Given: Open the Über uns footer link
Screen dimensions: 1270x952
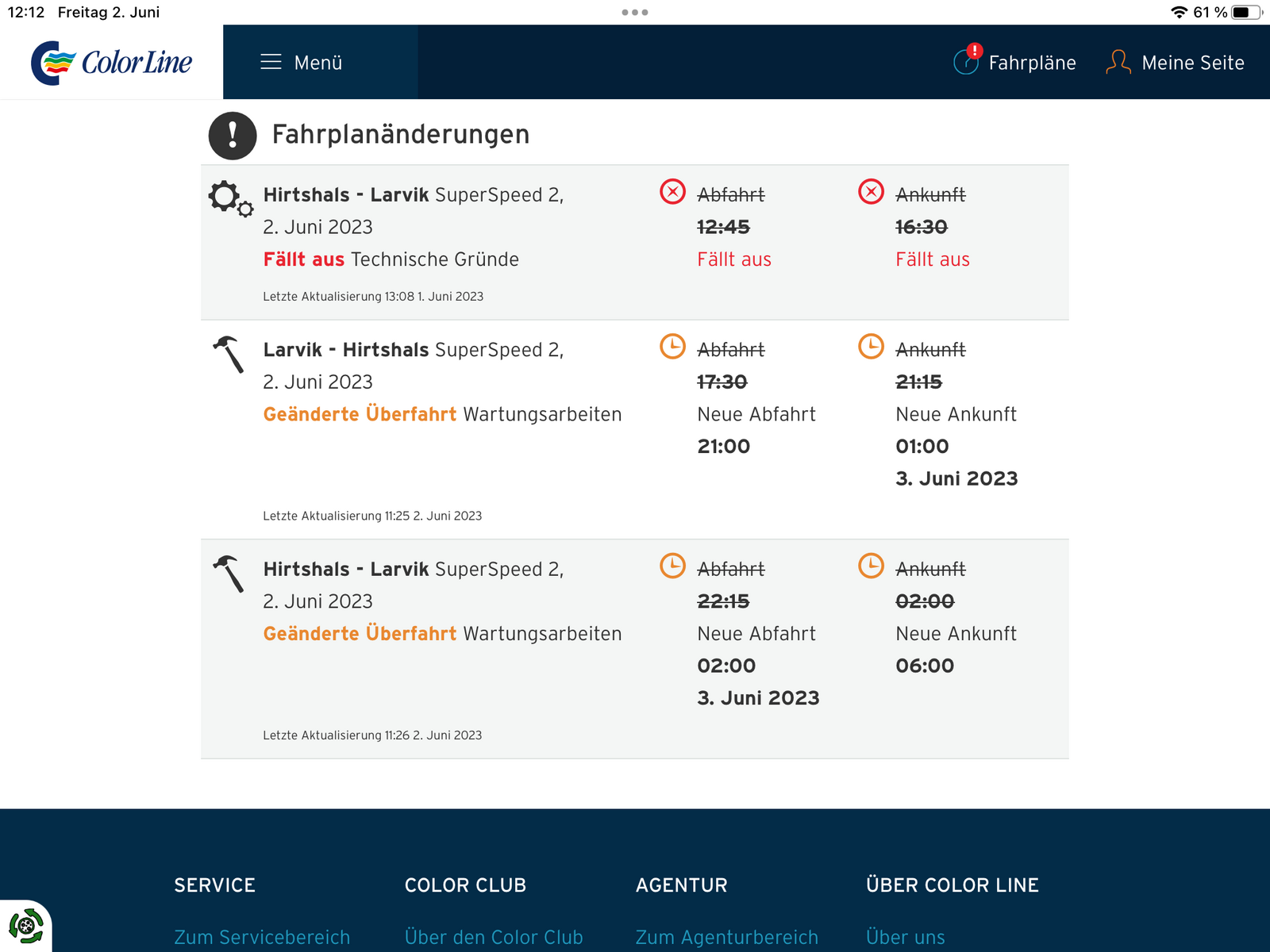Looking at the screenshot, I should click(906, 937).
